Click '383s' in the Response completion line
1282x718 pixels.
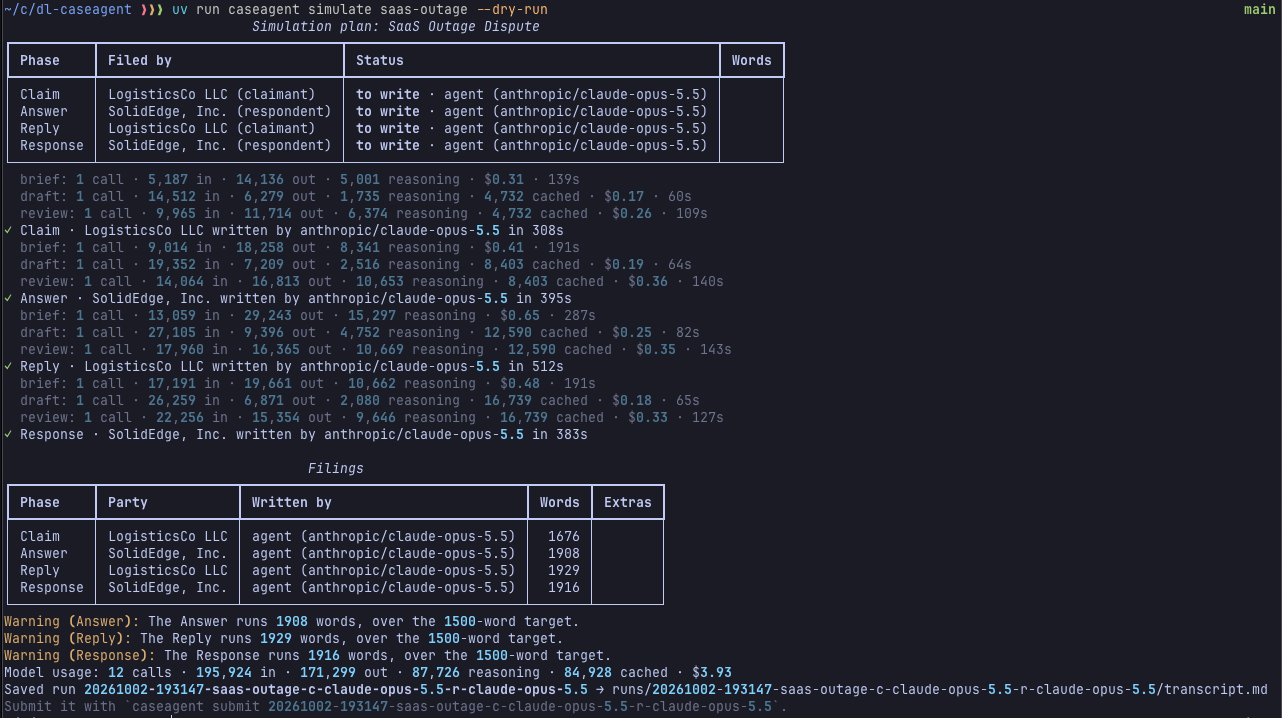pyautogui.click(x=572, y=434)
